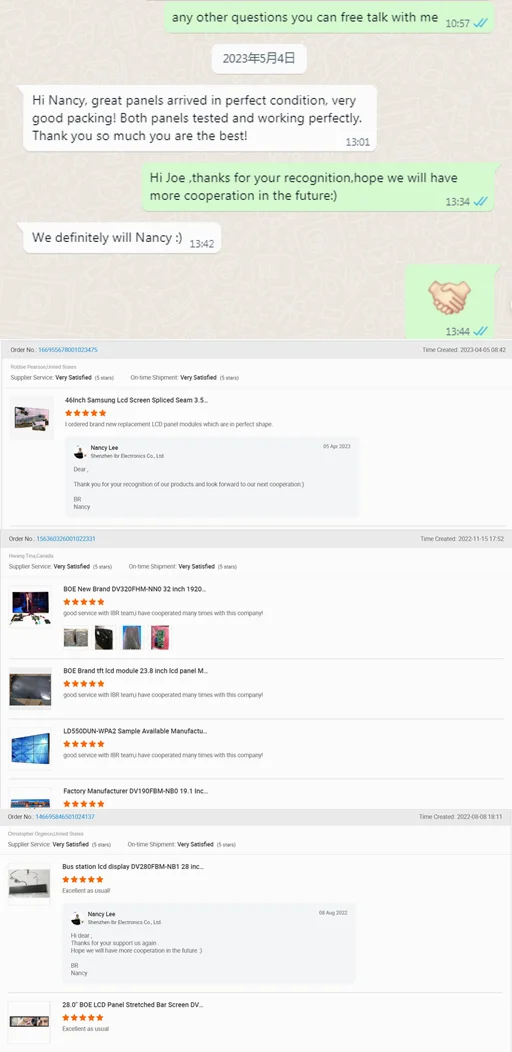The image size is (512, 1052).
Task: Open the first review photo under BOE DV320FHM-NN0
Action: click(76, 637)
